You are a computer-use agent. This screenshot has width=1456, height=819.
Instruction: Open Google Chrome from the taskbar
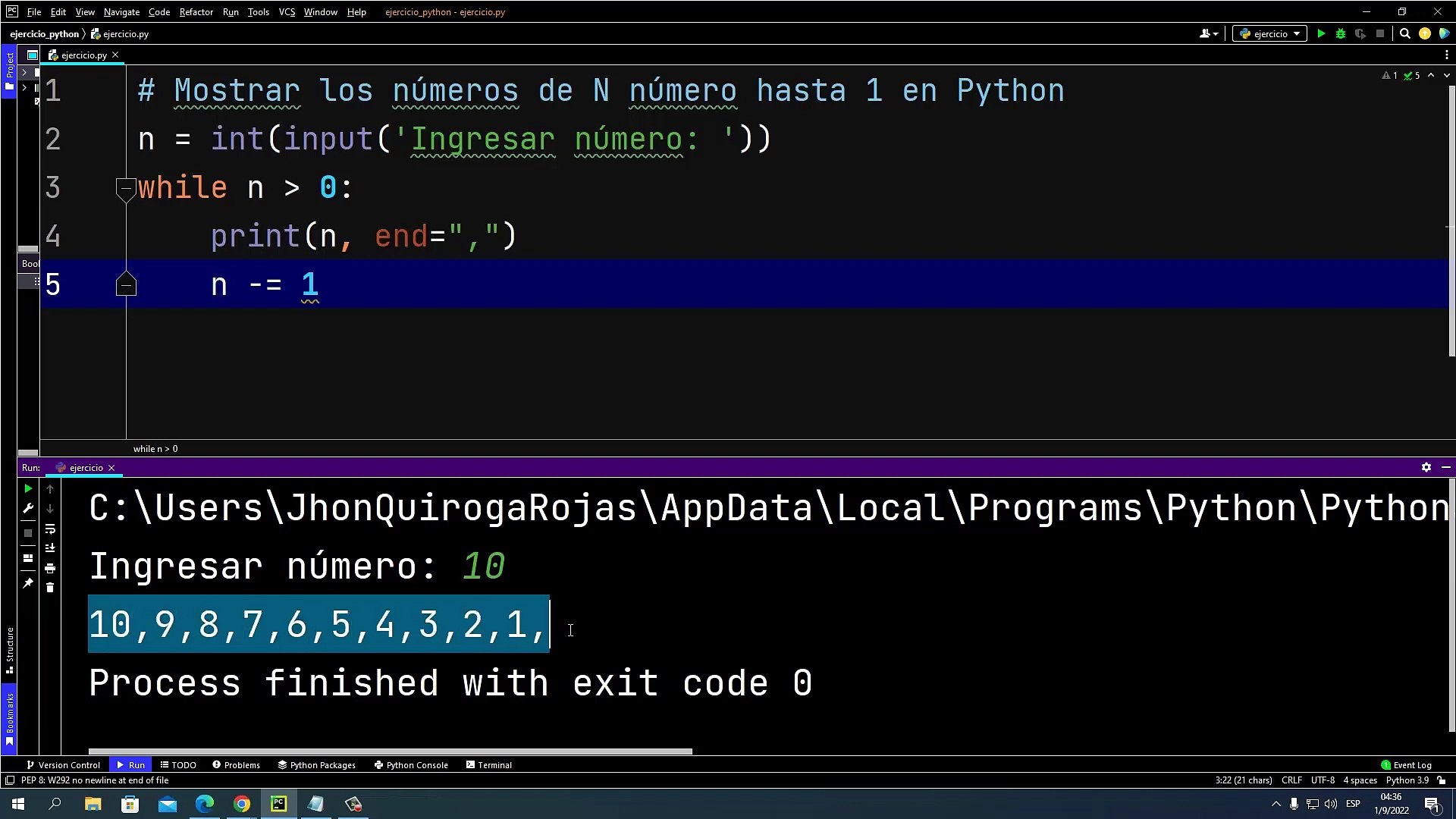[241, 804]
